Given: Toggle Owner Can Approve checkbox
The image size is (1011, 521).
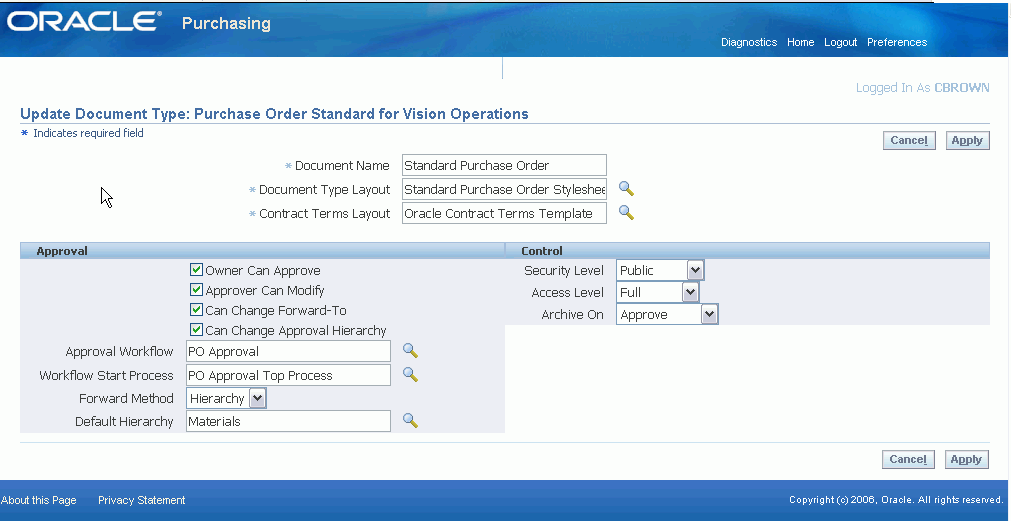Looking at the screenshot, I should click(197, 270).
